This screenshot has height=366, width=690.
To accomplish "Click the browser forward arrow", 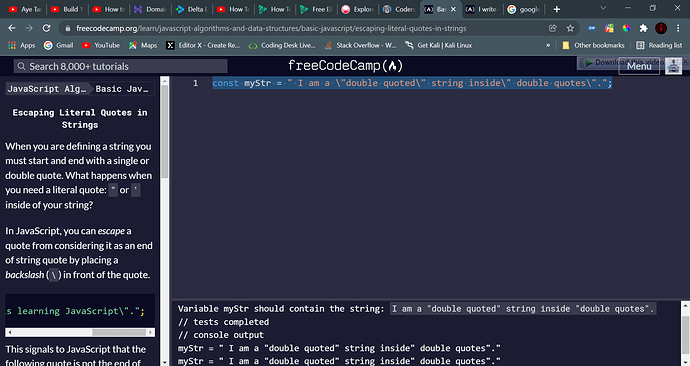I will click(29, 28).
